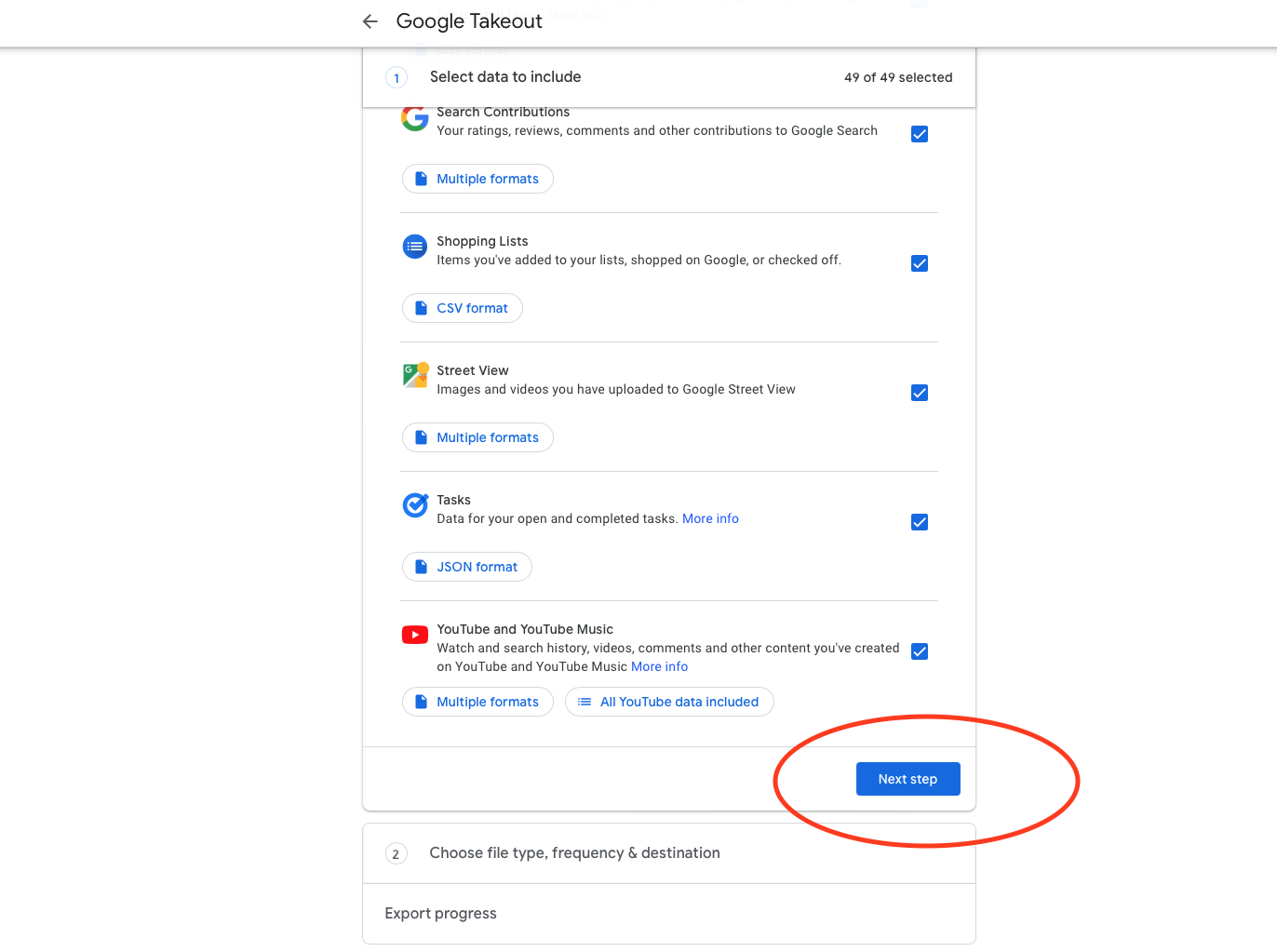Click the Street View maps icon
The height and width of the screenshot is (952, 1277).
pos(415,375)
